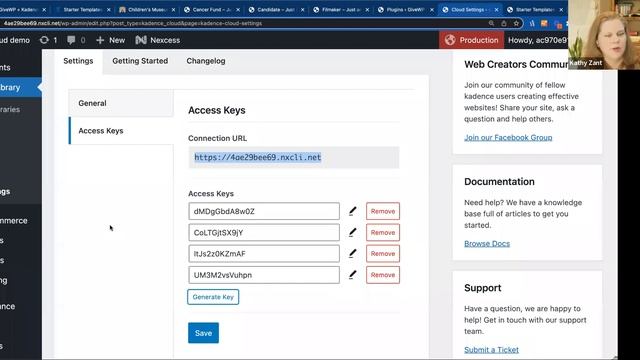Screen dimensions: 640x360
Task: Close the Cloud Settings browser tab
Action: [496, 9]
